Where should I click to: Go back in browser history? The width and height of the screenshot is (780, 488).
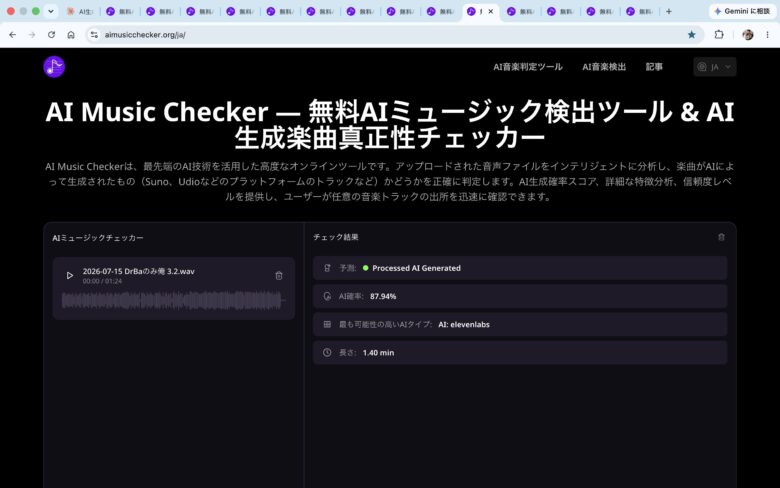(x=12, y=35)
